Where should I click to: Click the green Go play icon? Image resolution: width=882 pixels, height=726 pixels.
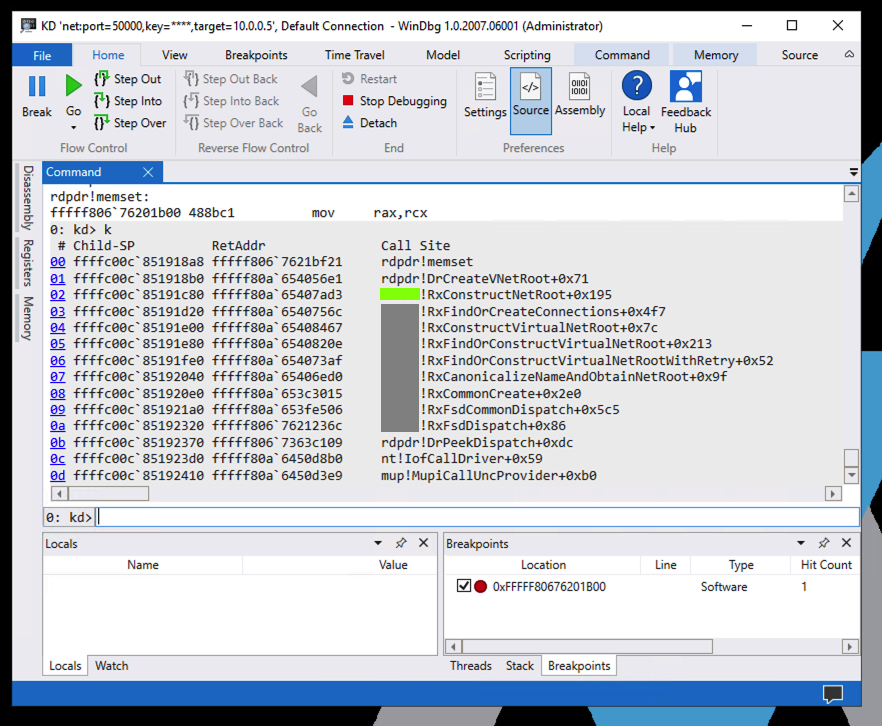pyautogui.click(x=73, y=87)
